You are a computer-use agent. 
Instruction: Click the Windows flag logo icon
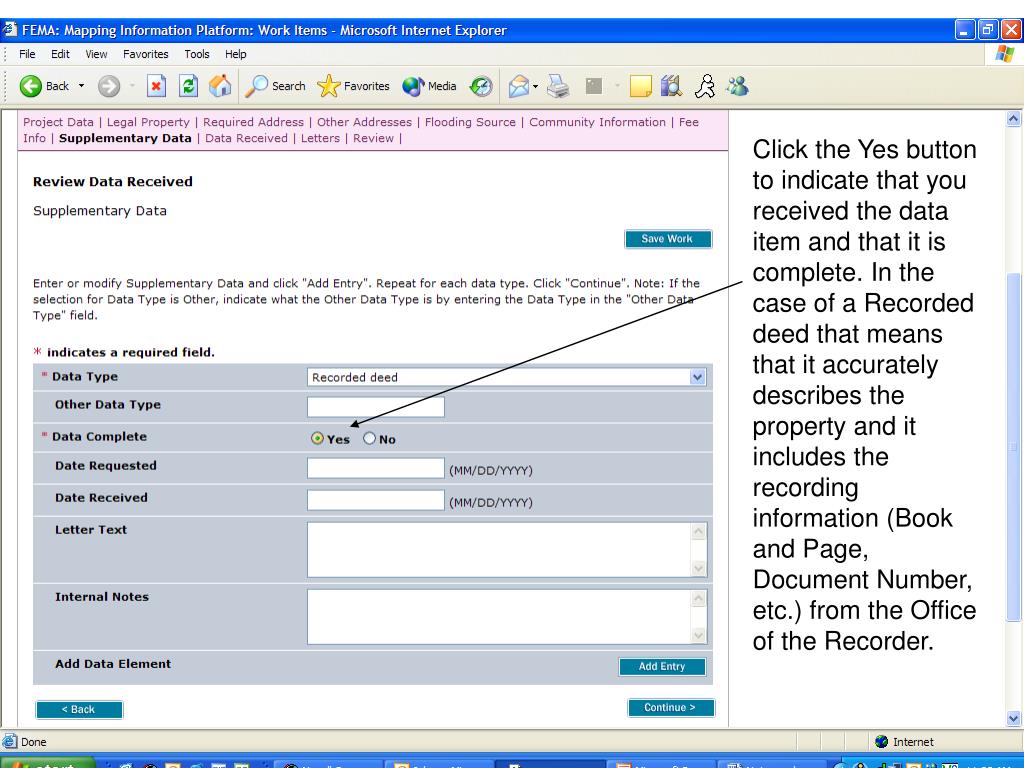pyautogui.click(x=1004, y=54)
